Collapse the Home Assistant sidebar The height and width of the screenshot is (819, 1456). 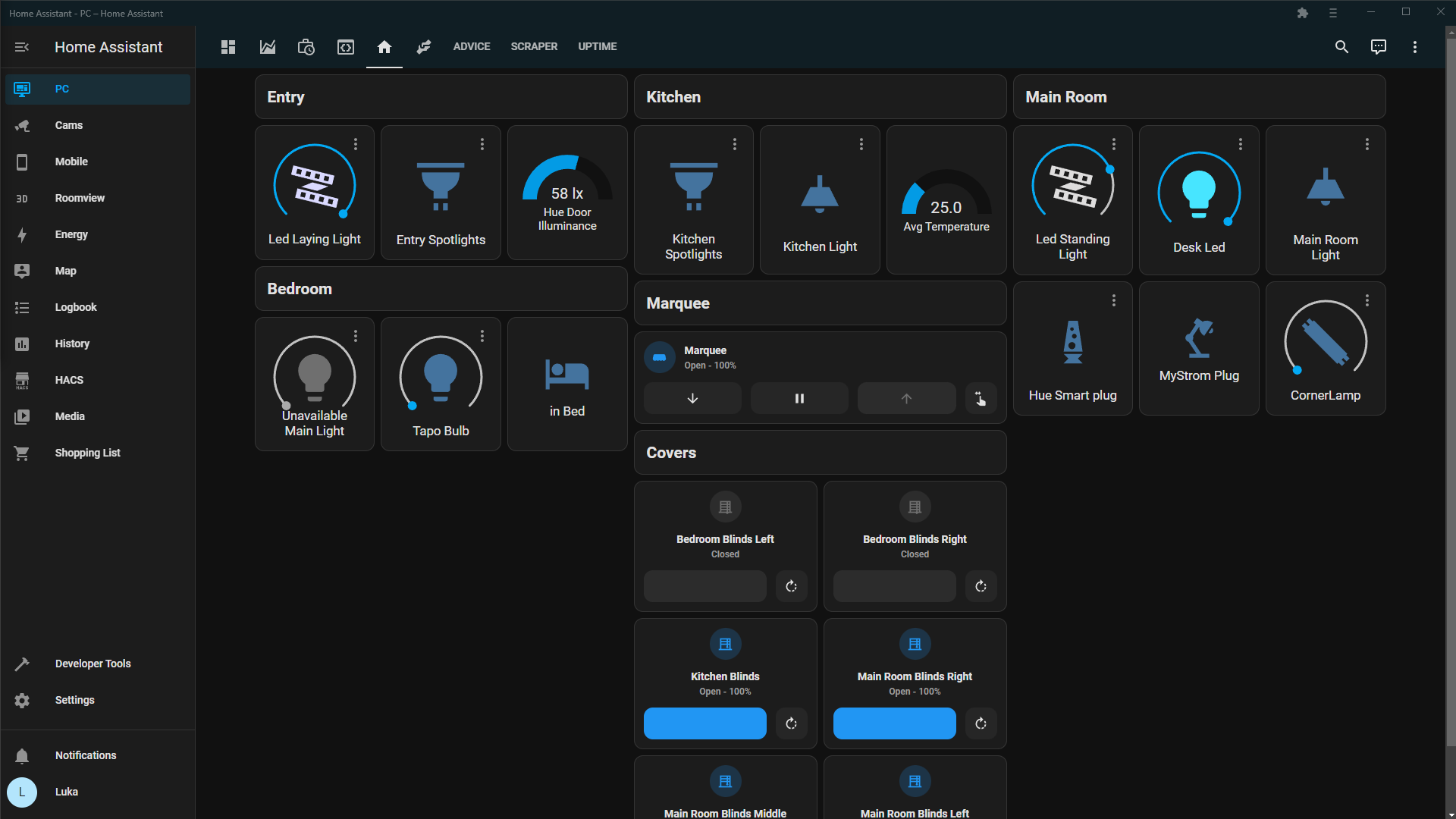[22, 46]
